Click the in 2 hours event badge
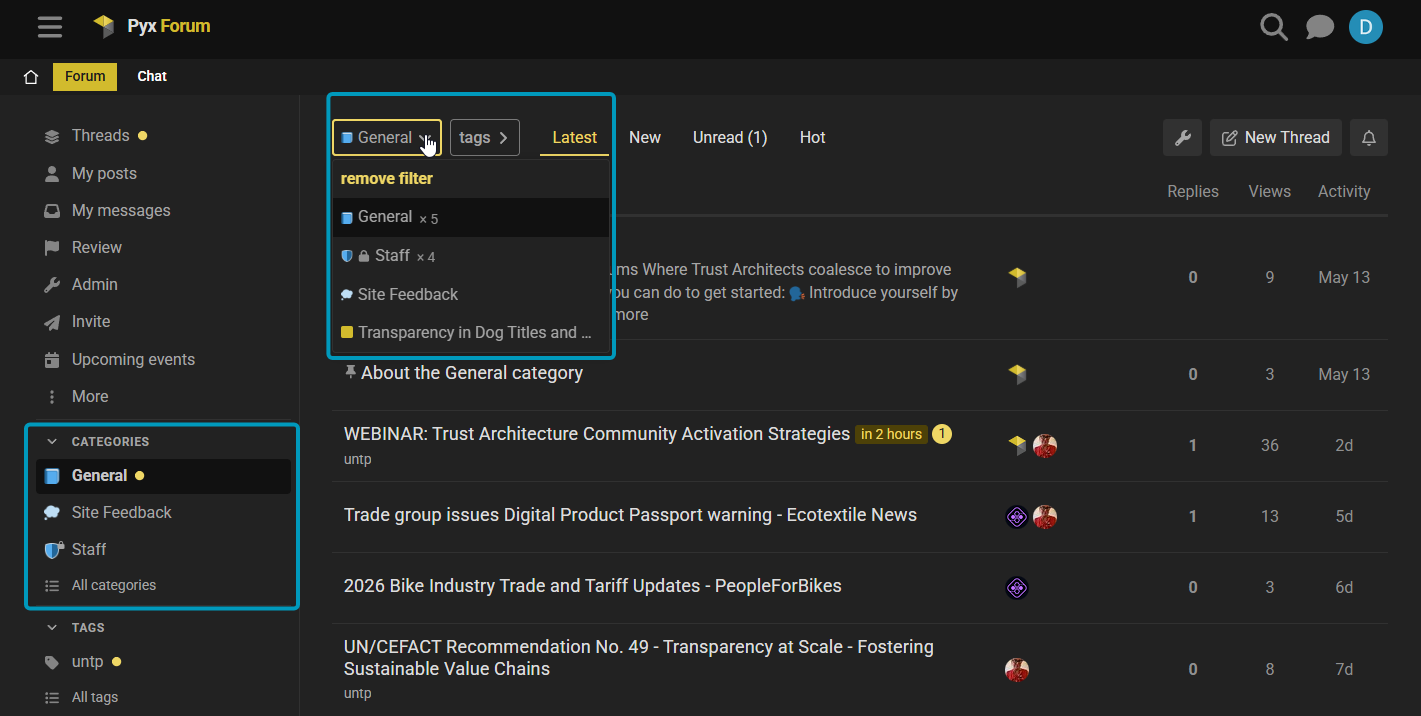Image resolution: width=1421 pixels, height=716 pixels. point(891,434)
